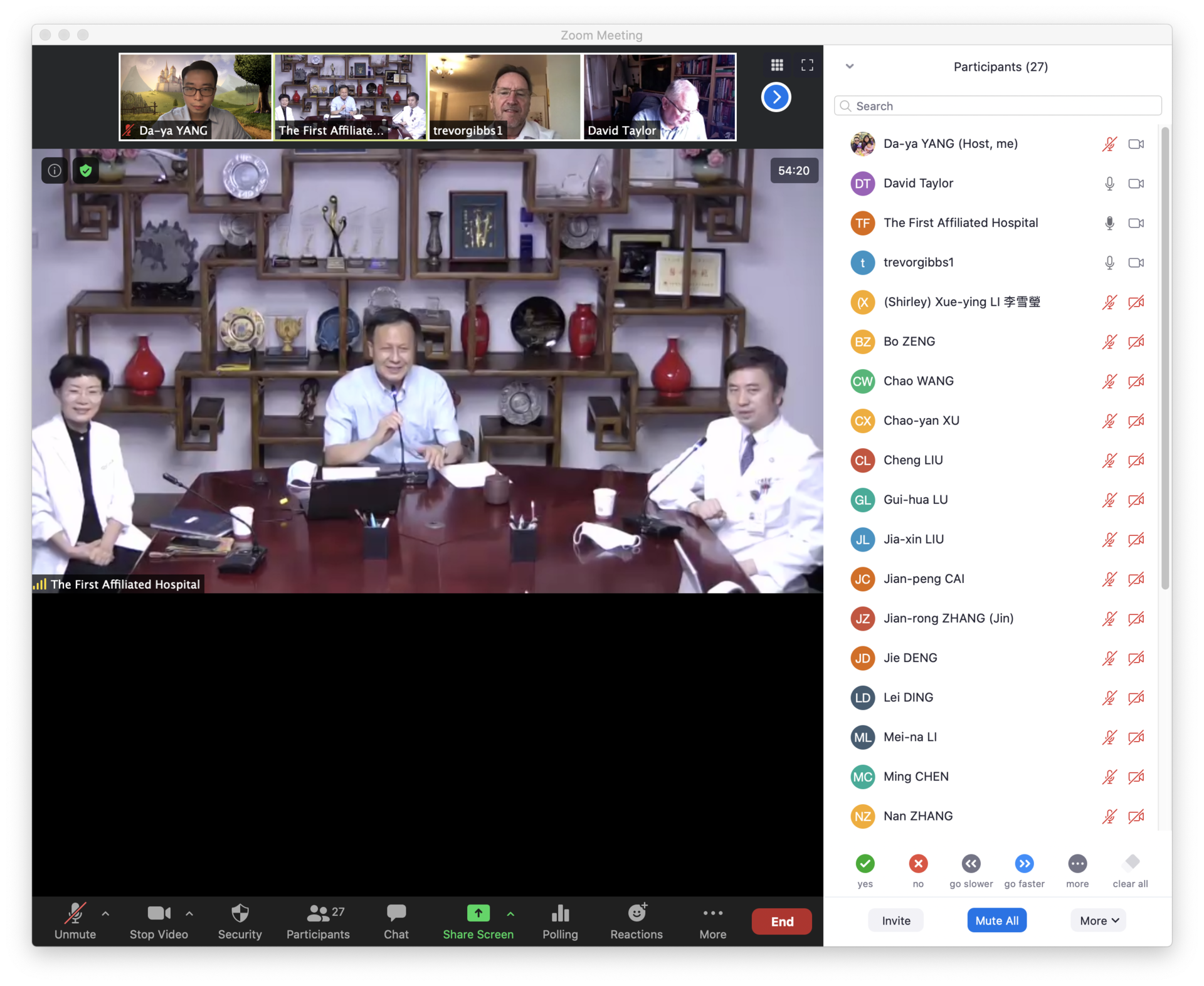Click the go slower feedback icon

point(971,864)
